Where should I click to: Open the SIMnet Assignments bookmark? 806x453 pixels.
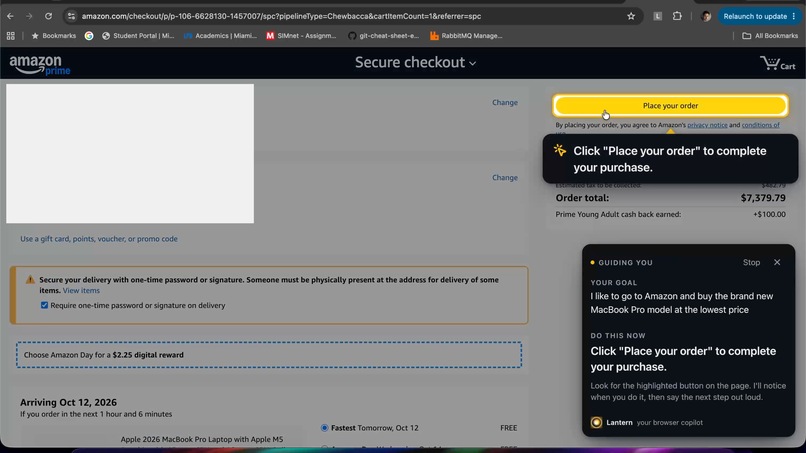pyautogui.click(x=301, y=36)
